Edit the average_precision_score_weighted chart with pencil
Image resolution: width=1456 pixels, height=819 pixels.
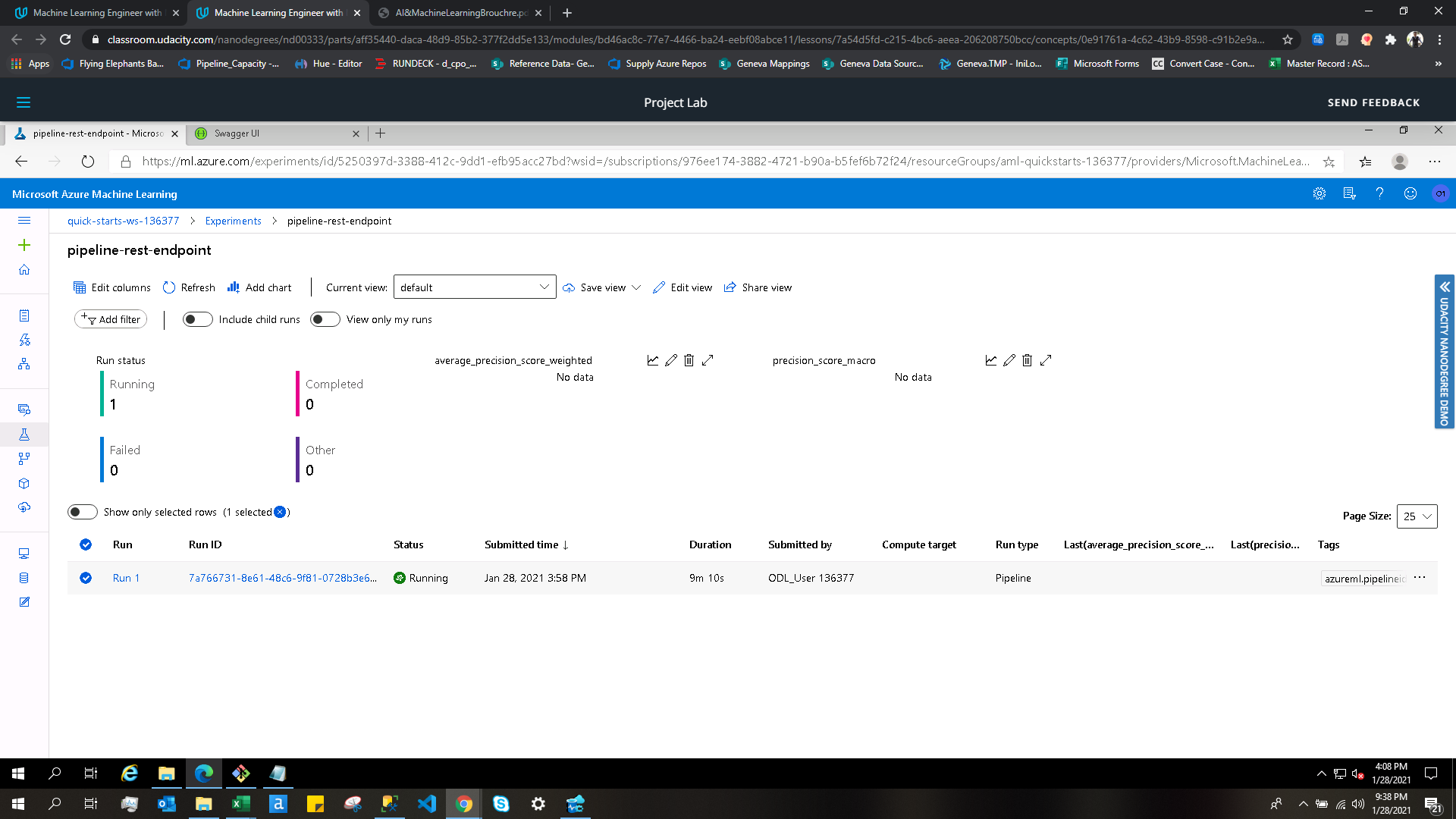(670, 360)
